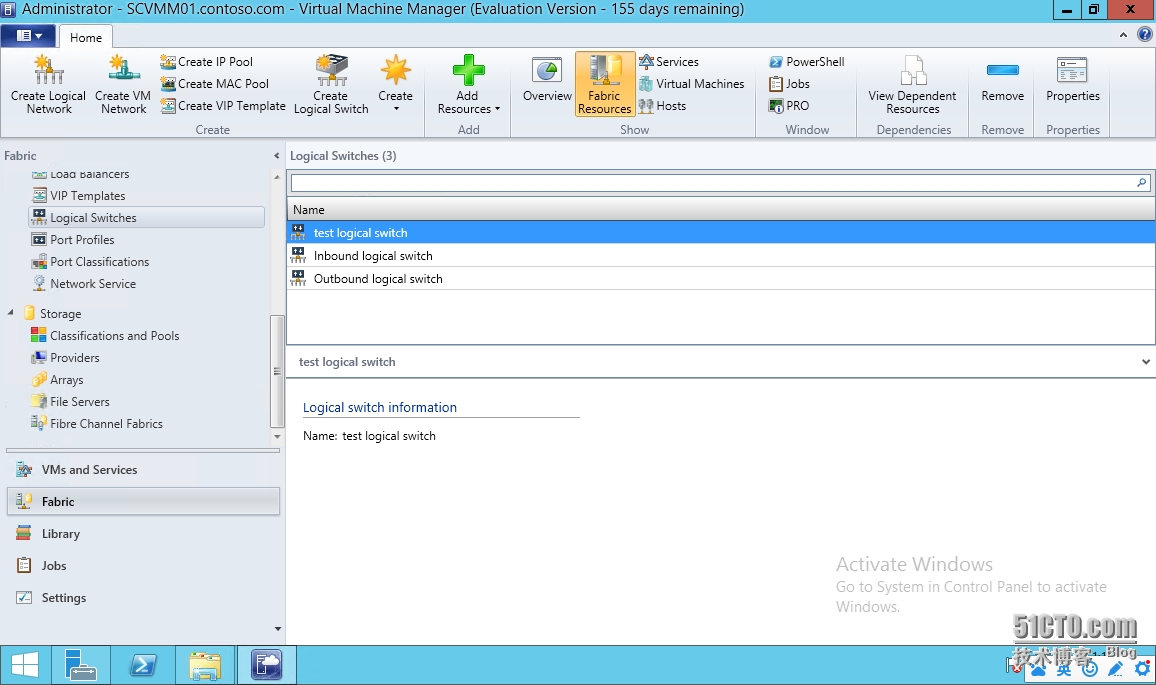Viewport: 1156px width, 685px height.
Task: Open Jobs workspace
Action: point(143,566)
